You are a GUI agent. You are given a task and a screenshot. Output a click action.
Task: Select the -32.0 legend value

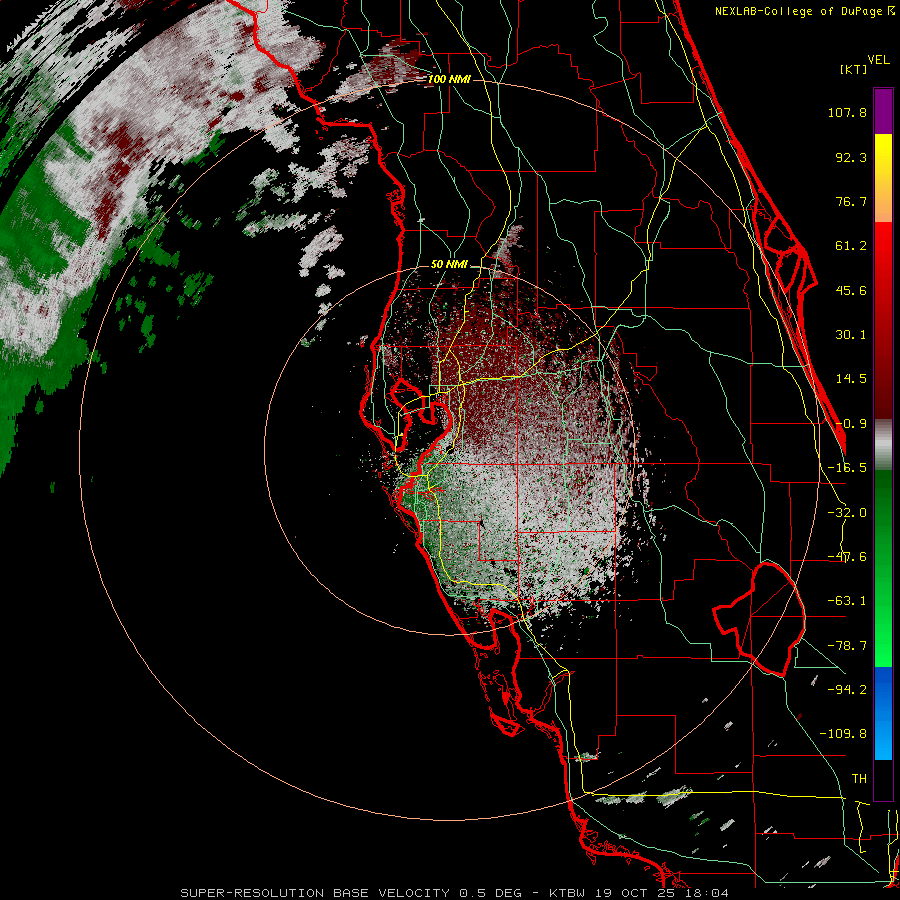847,513
